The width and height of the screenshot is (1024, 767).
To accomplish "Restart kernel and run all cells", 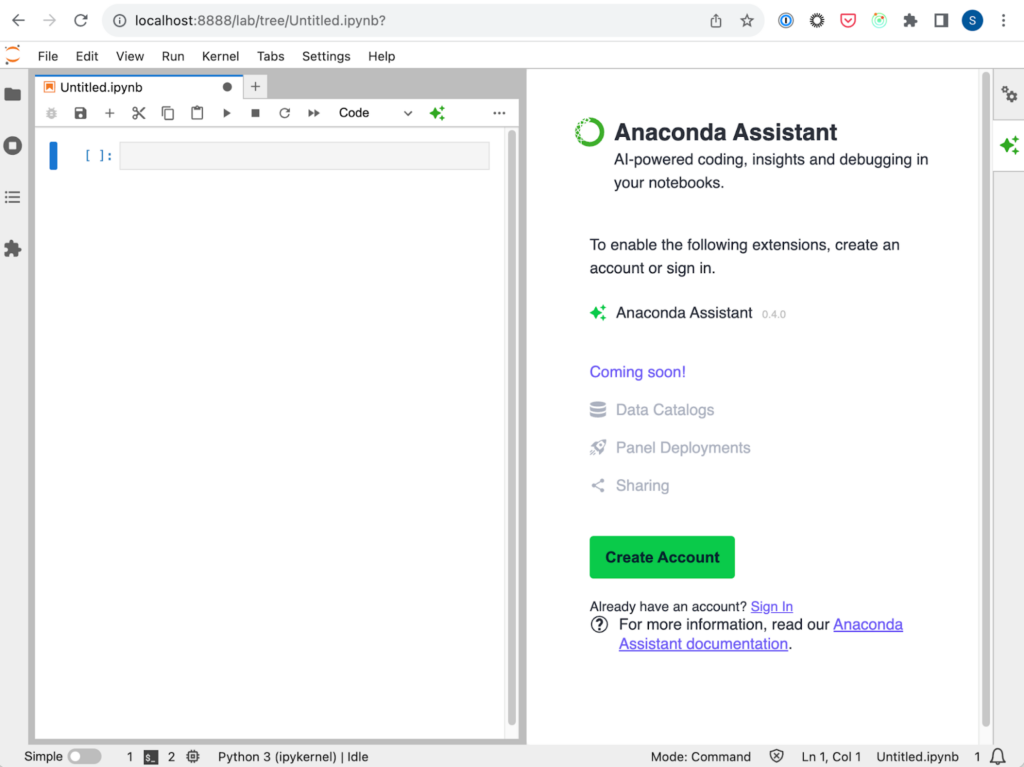I will point(314,113).
